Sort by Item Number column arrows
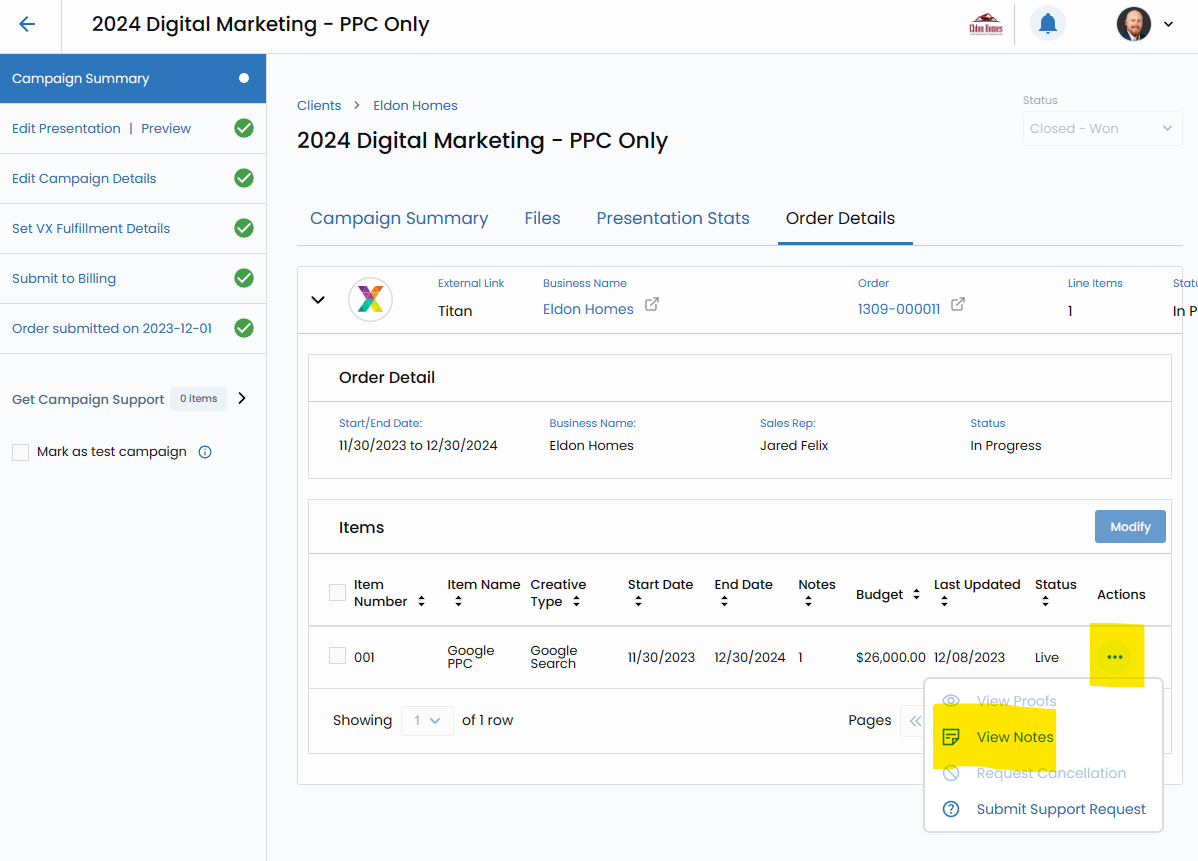Viewport: 1198px width, 861px height. (x=421, y=602)
